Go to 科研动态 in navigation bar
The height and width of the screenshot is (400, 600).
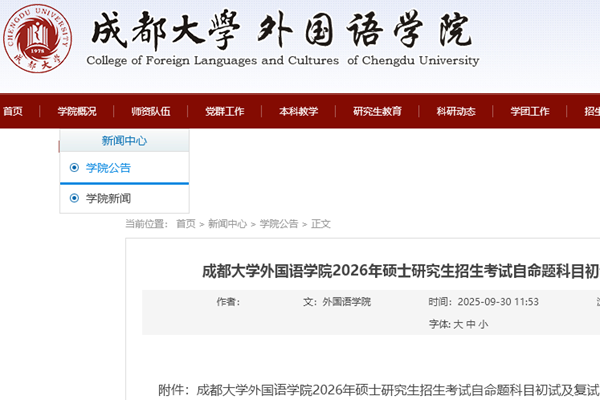456,111
